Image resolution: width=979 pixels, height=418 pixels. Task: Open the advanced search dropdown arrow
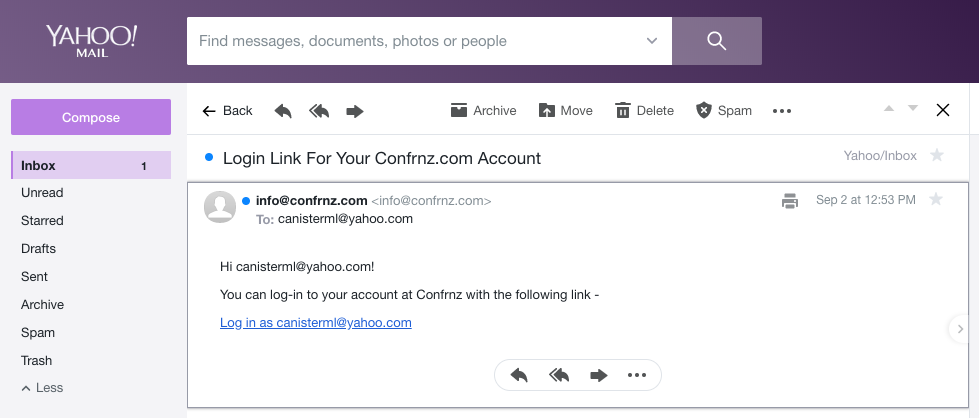[x=652, y=41]
